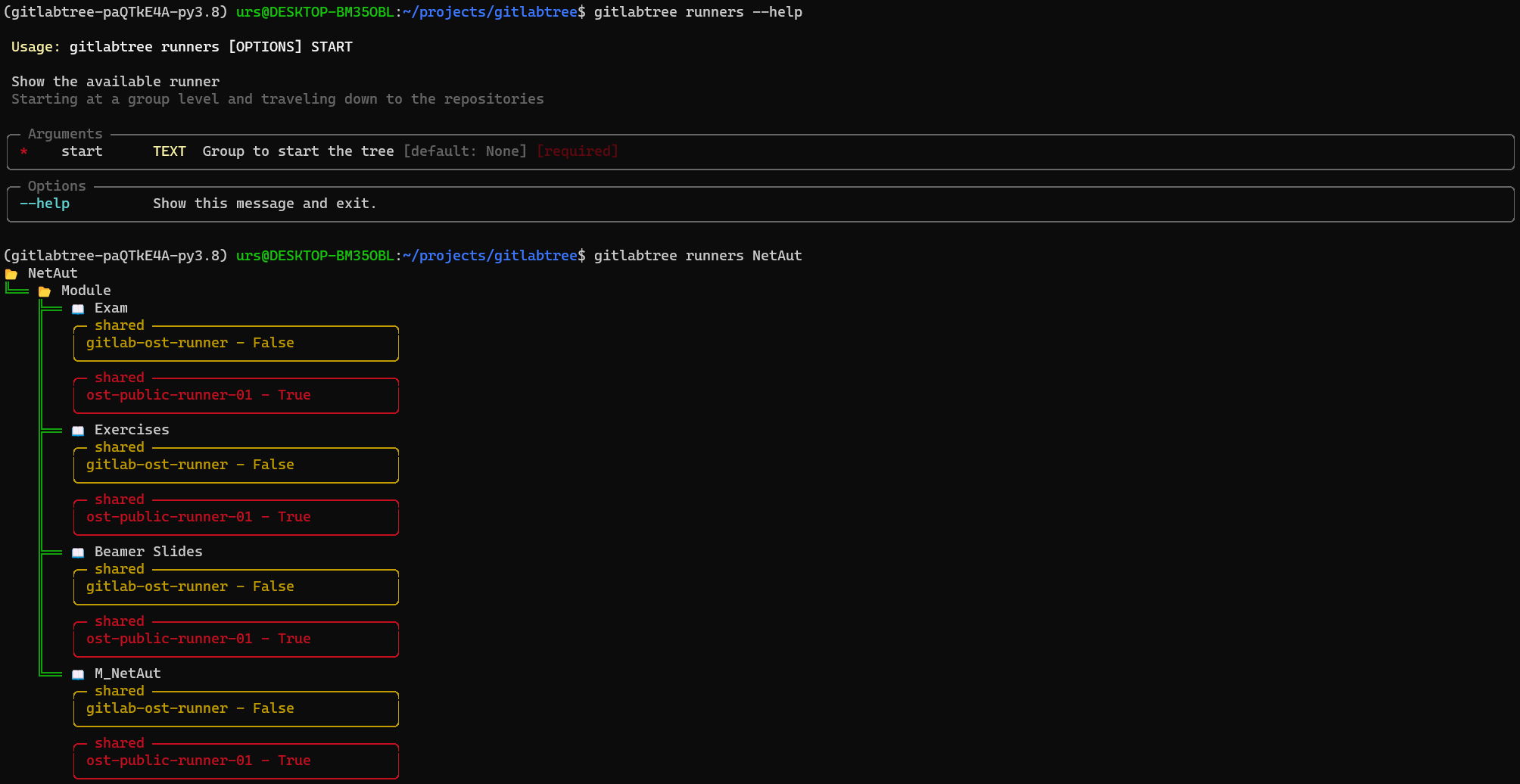Click the --help option text
Viewport: 1520px width, 784px height.
[44, 204]
